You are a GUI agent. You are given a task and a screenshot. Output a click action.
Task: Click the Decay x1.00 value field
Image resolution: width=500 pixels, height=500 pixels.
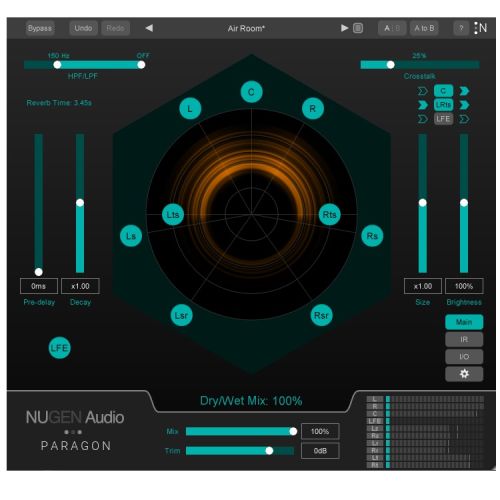pos(80,286)
